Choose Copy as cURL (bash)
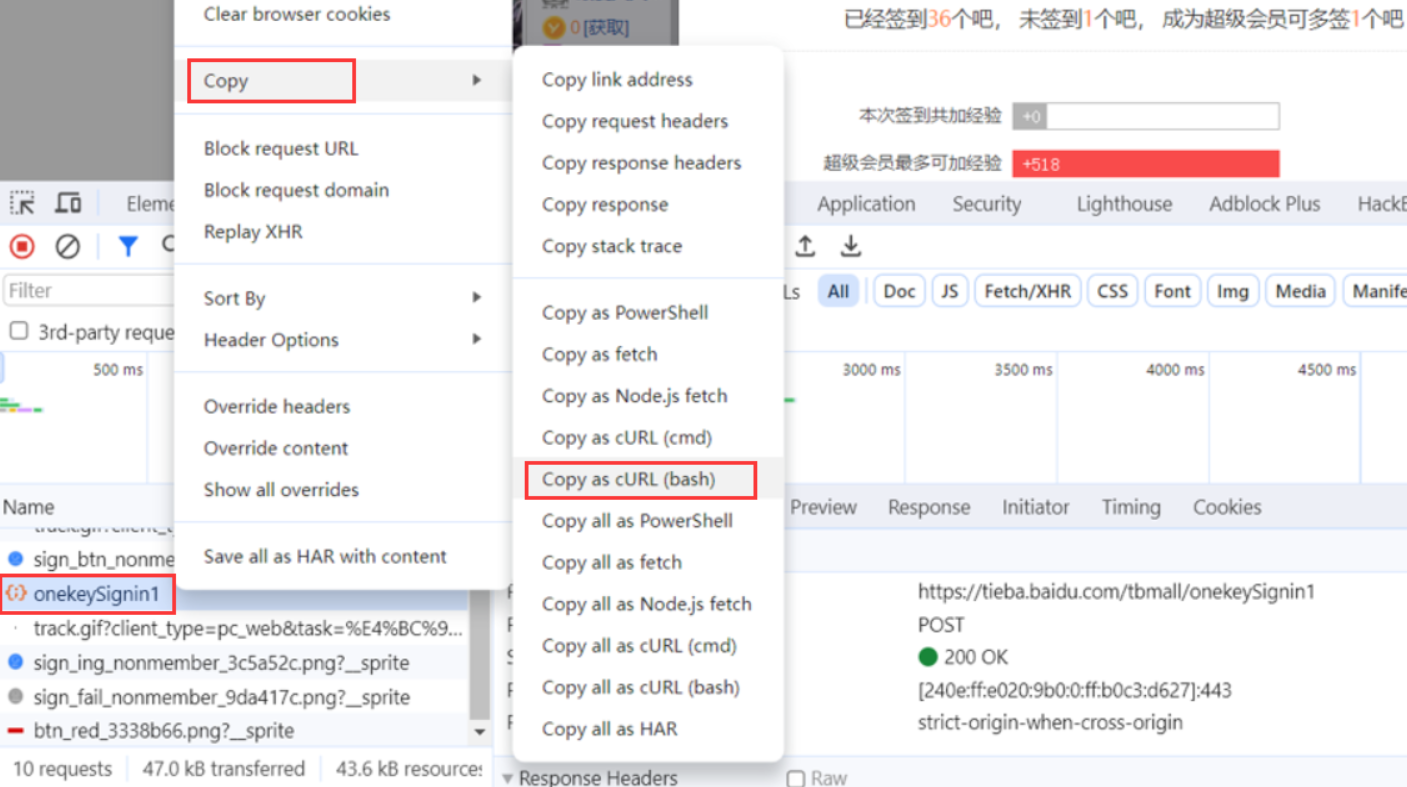The image size is (1407, 787). pyautogui.click(x=629, y=479)
